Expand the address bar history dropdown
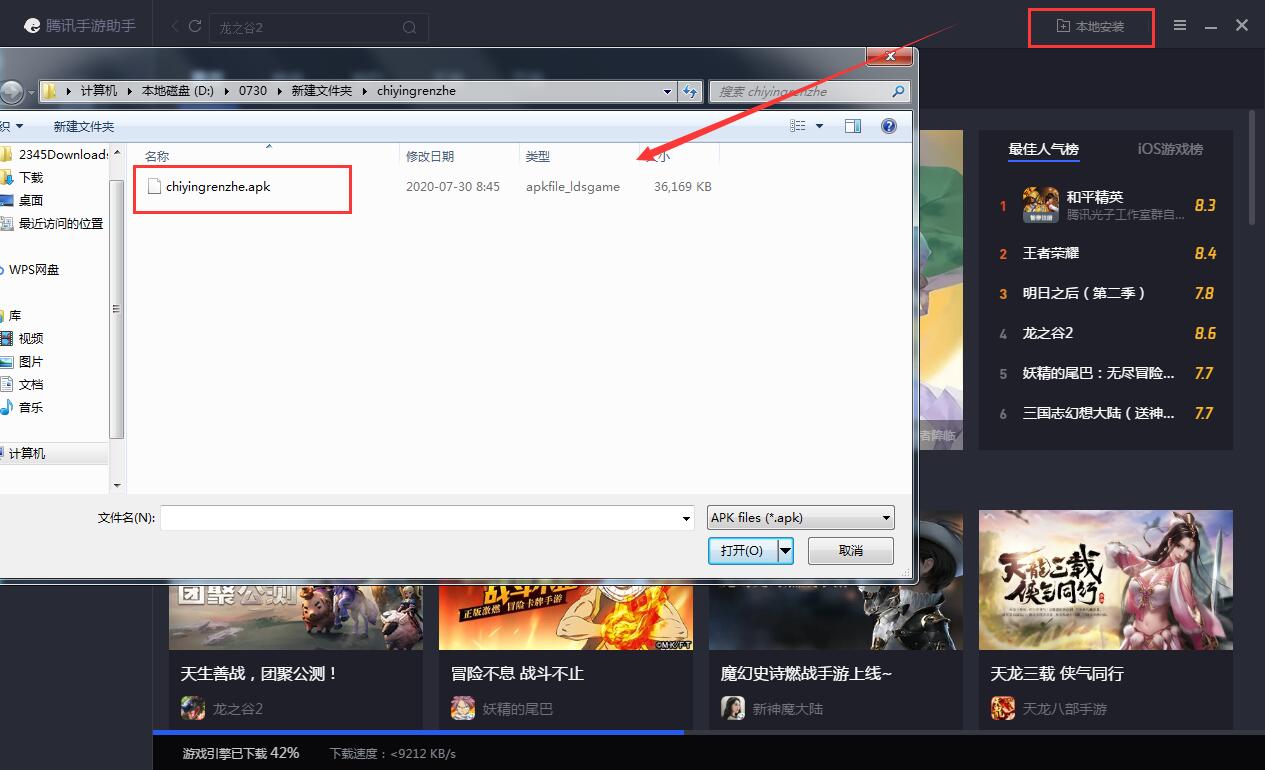 tap(668, 91)
